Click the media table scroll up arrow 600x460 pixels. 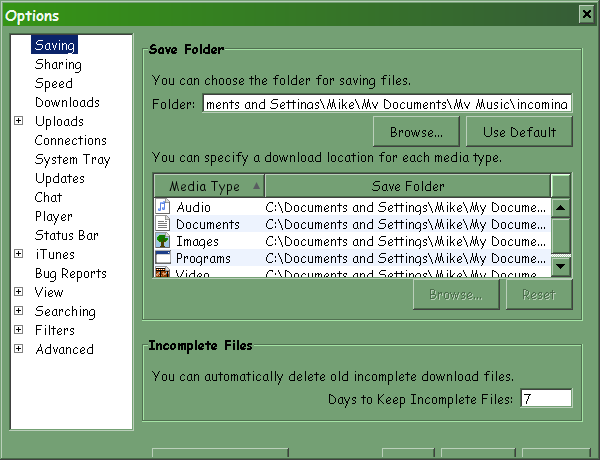pyautogui.click(x=561, y=208)
